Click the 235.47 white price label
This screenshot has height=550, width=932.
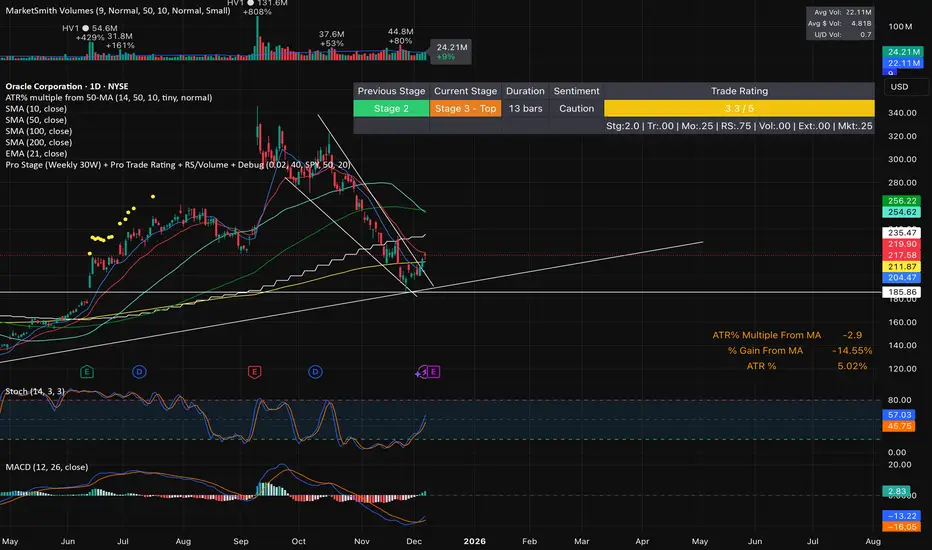902,233
